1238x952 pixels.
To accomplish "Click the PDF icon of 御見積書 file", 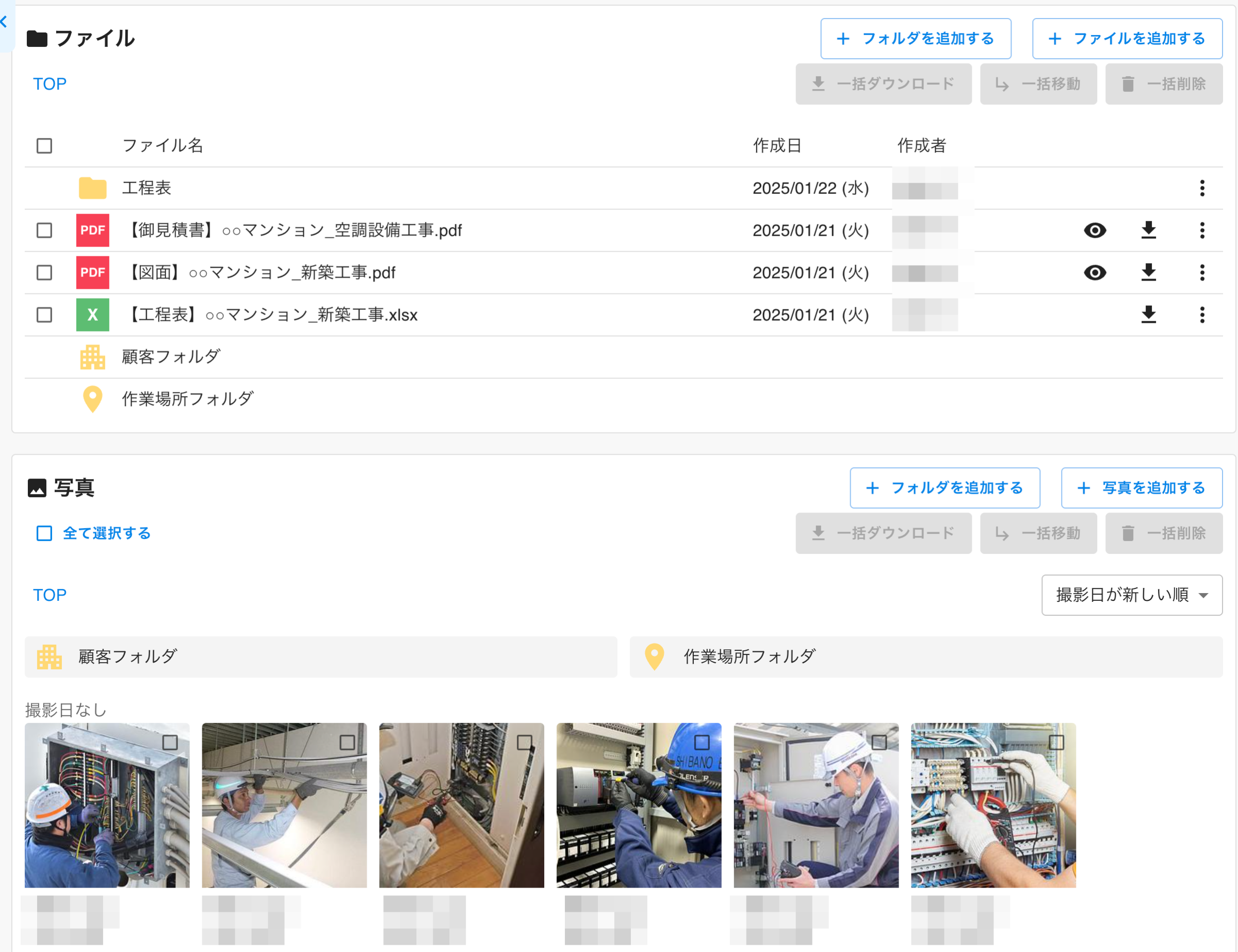I will [92, 230].
